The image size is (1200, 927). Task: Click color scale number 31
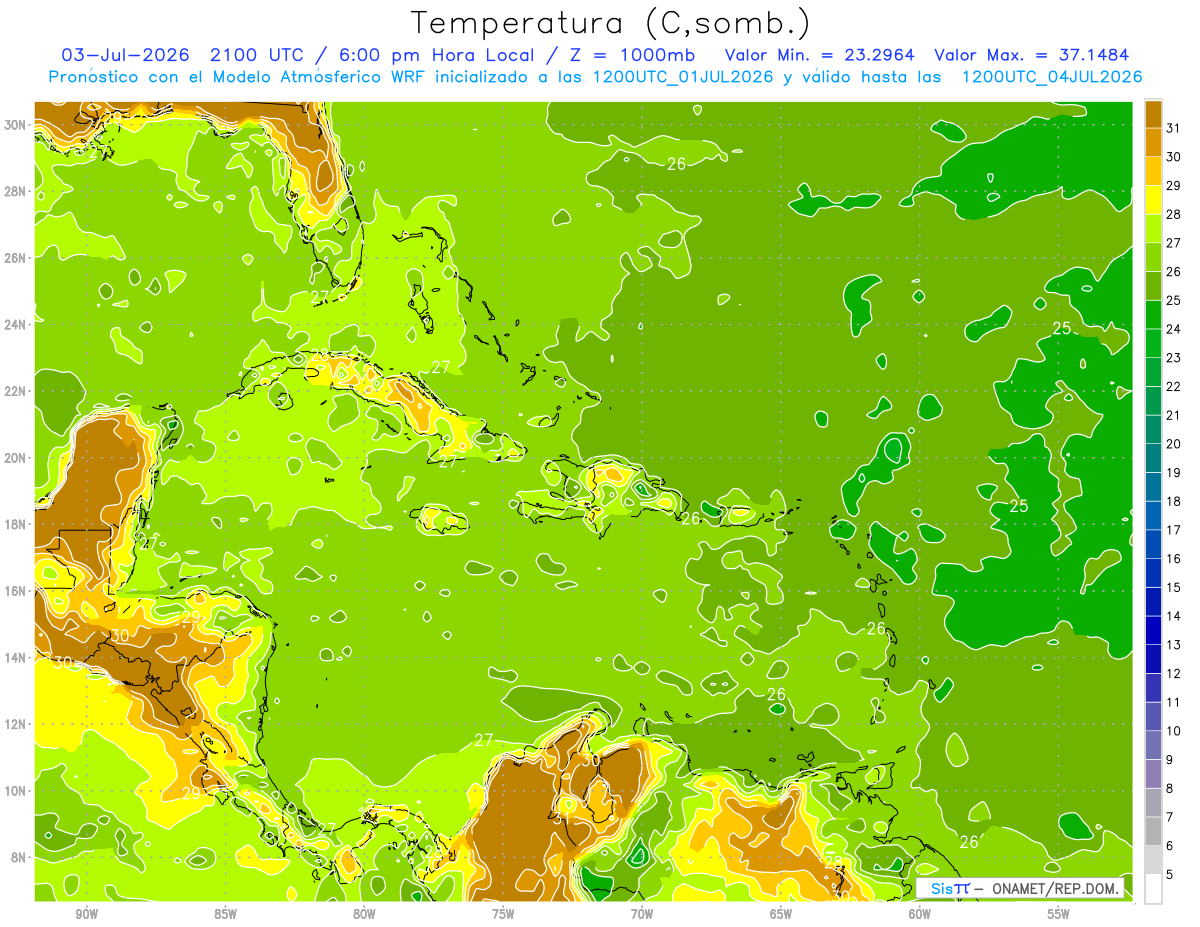click(x=1174, y=127)
